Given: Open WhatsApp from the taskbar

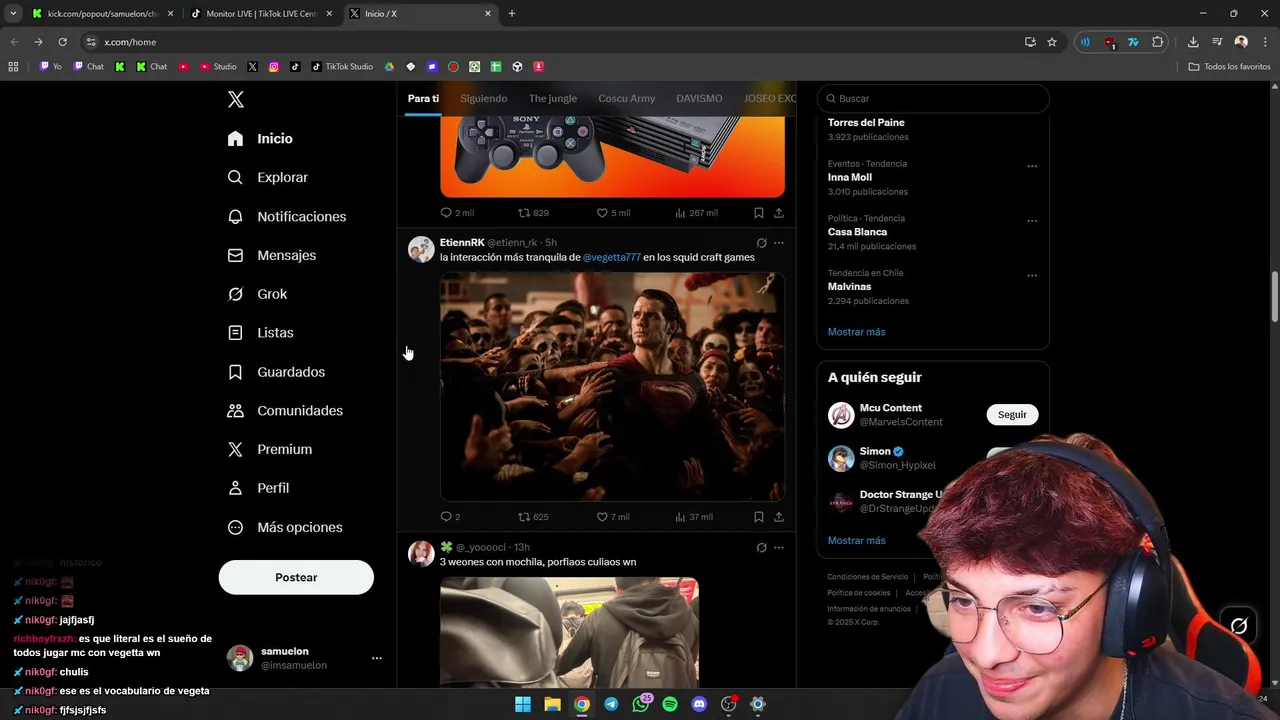Looking at the screenshot, I should tap(641, 704).
